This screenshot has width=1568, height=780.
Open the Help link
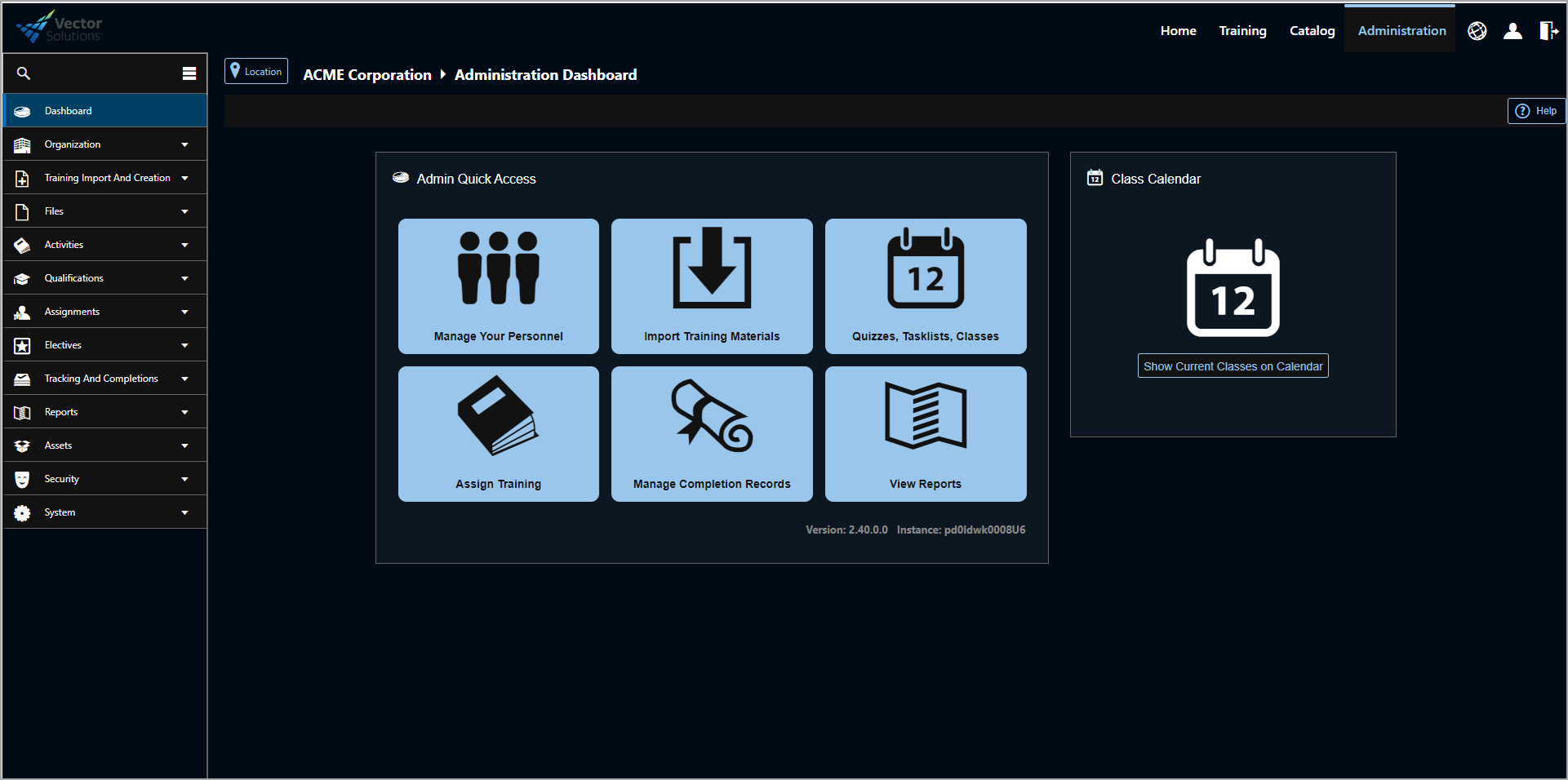click(x=1536, y=110)
